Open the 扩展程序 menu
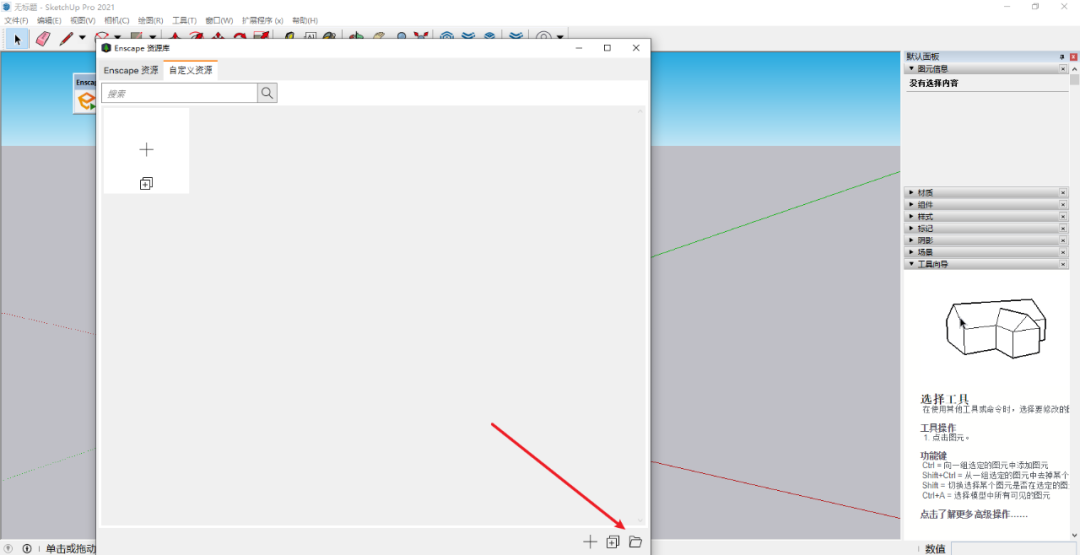The width and height of the screenshot is (1080, 555). [262, 20]
